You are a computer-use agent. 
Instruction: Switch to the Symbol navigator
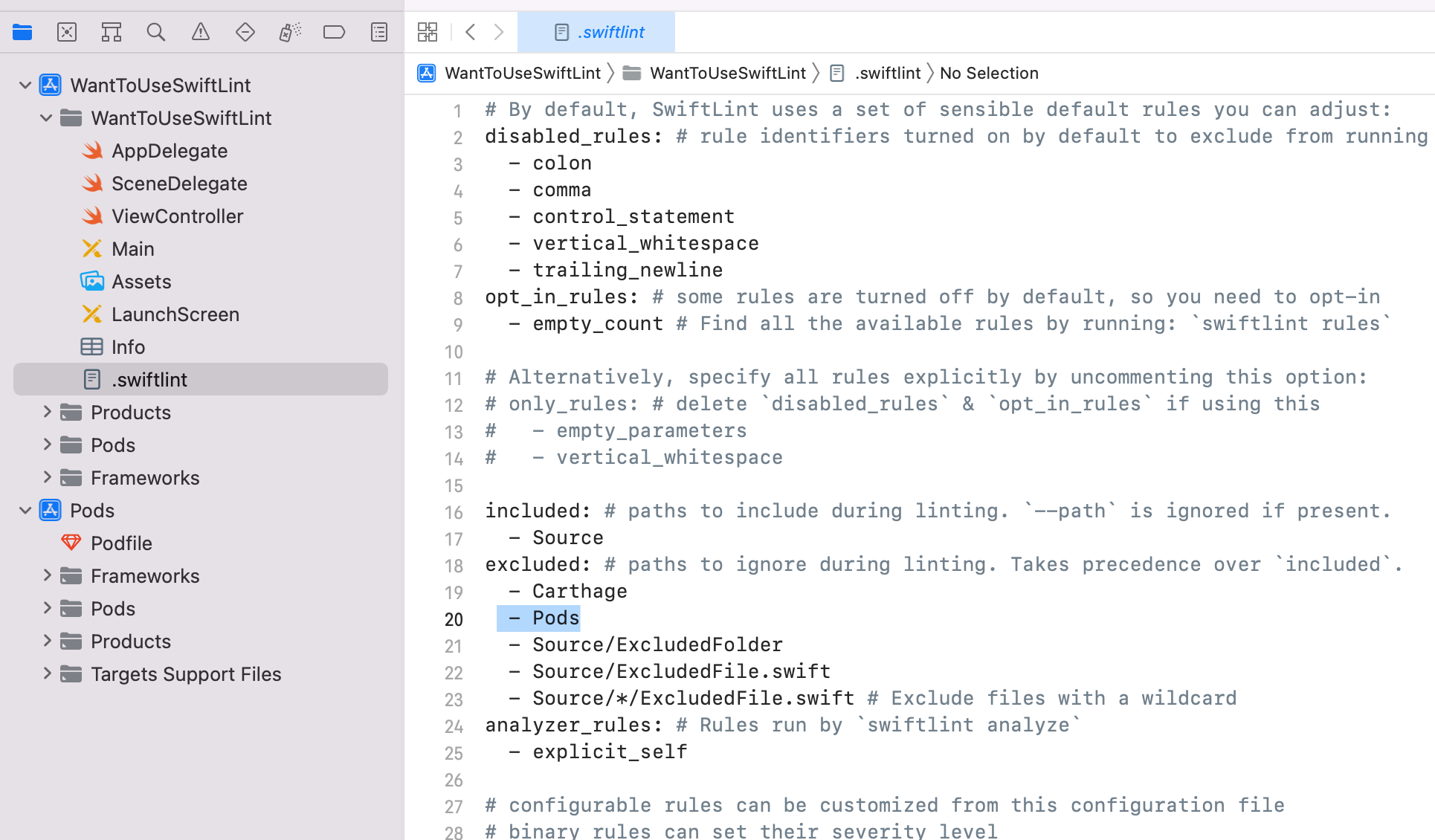(112, 32)
